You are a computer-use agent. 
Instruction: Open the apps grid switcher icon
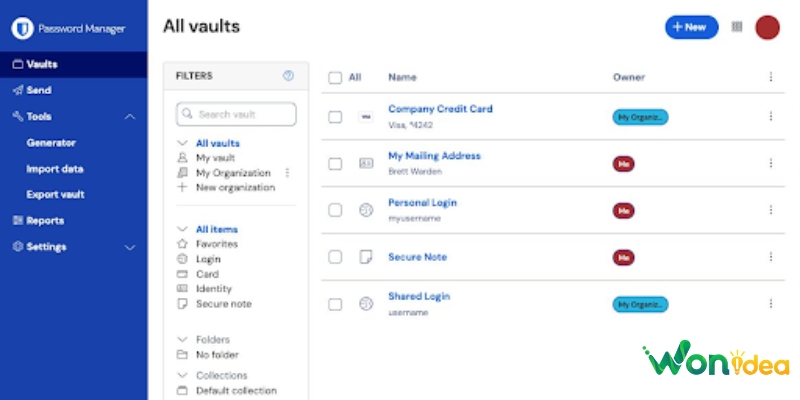click(x=737, y=27)
